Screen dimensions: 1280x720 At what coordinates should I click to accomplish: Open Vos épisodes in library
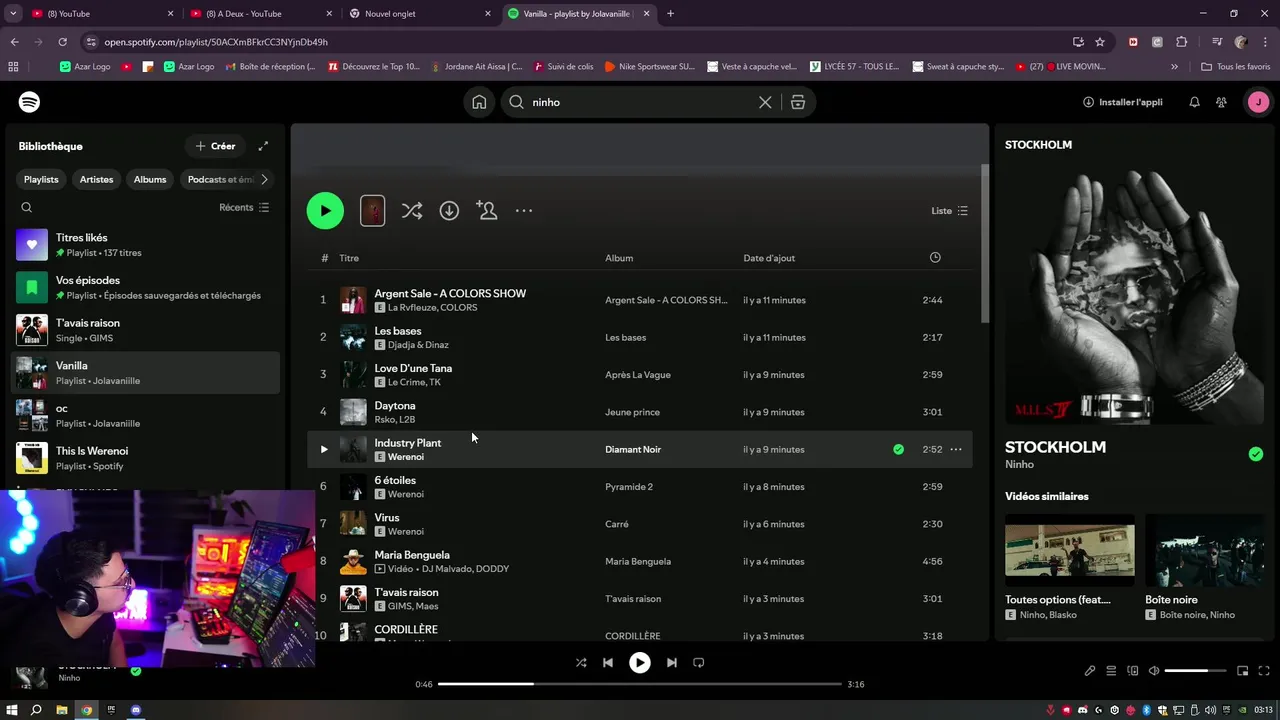point(146,288)
